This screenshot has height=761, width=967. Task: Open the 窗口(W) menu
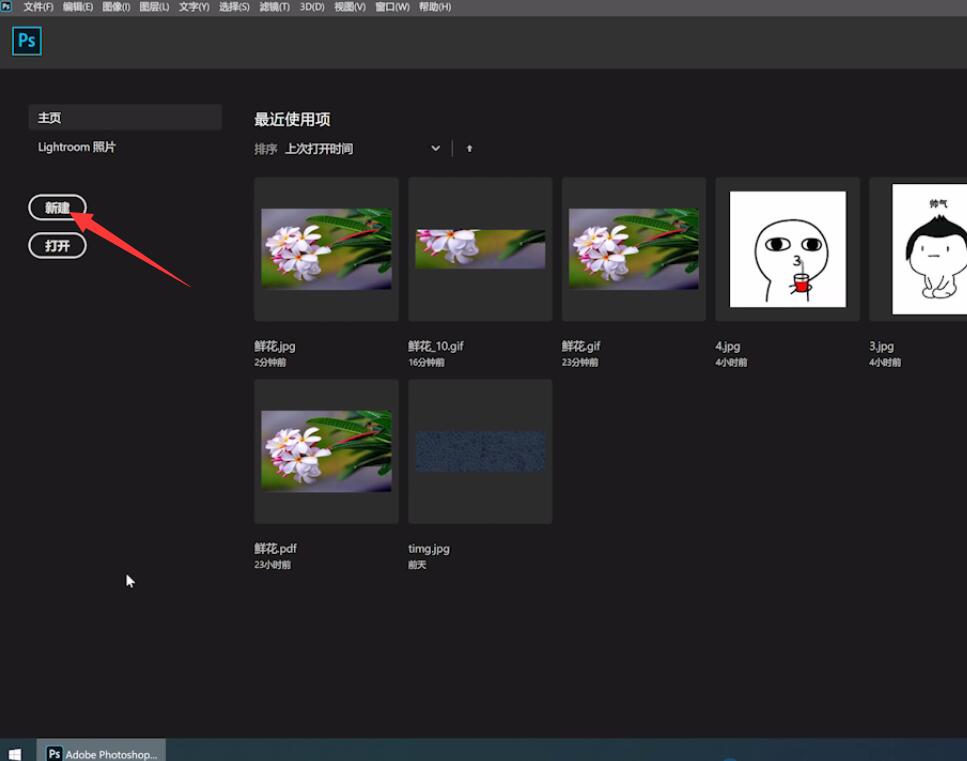pos(392,7)
